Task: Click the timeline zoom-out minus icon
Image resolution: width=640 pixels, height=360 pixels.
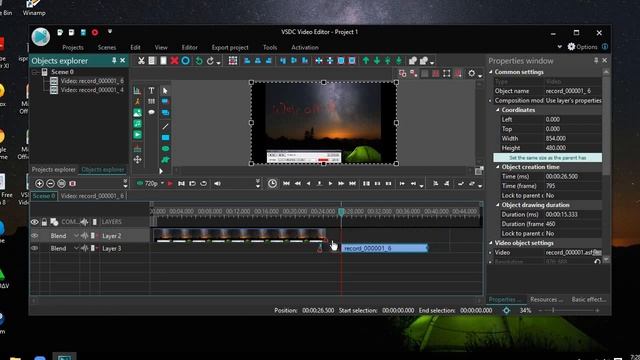Action: (50, 184)
